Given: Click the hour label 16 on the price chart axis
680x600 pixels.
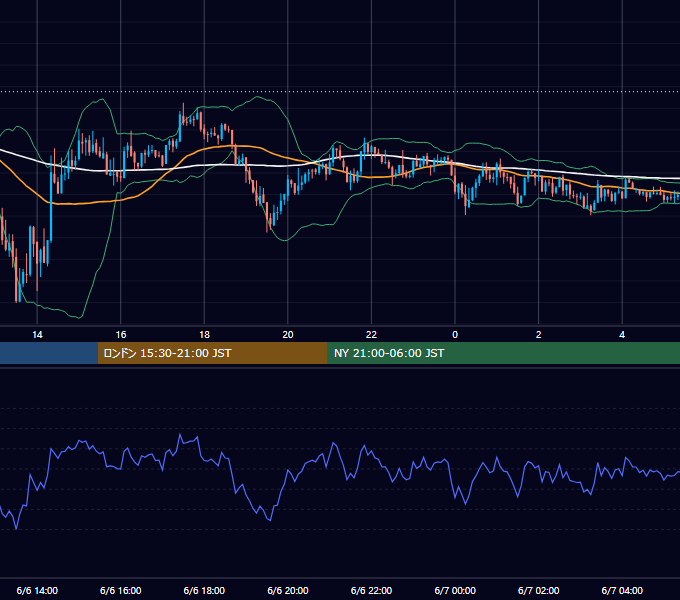Looking at the screenshot, I should (121, 335).
